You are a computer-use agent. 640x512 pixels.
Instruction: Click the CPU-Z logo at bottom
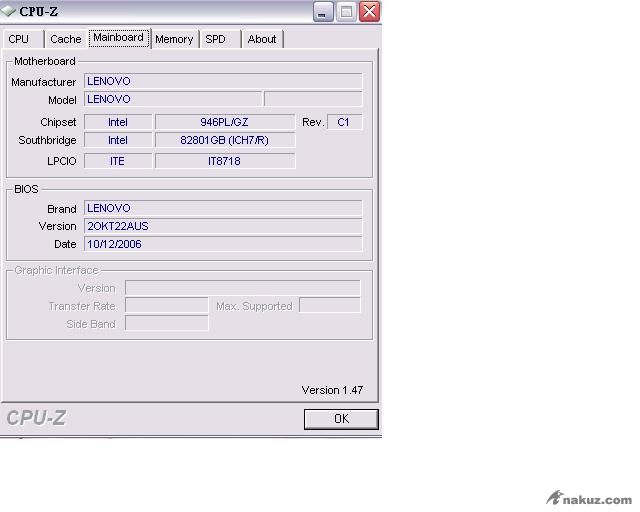[36, 418]
